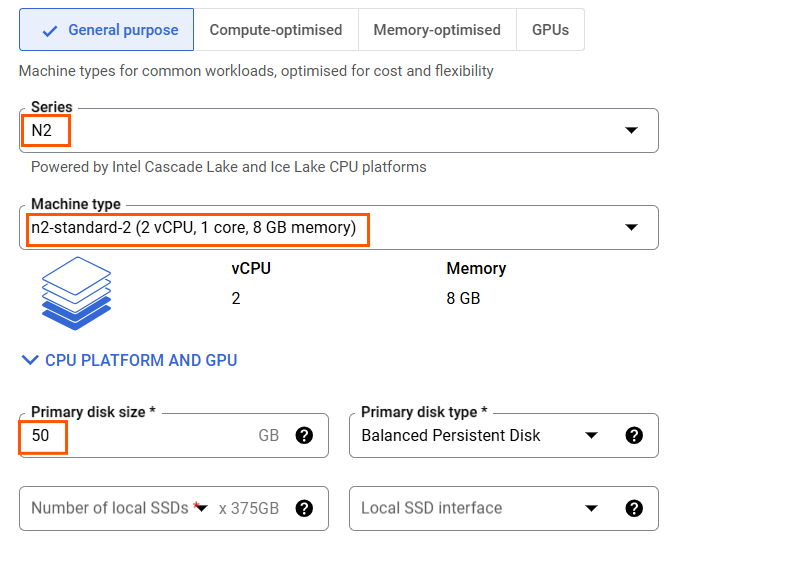This screenshot has width=790, height=569.
Task: Click the checkmark icon on General purpose tab
Action: click(x=50, y=31)
